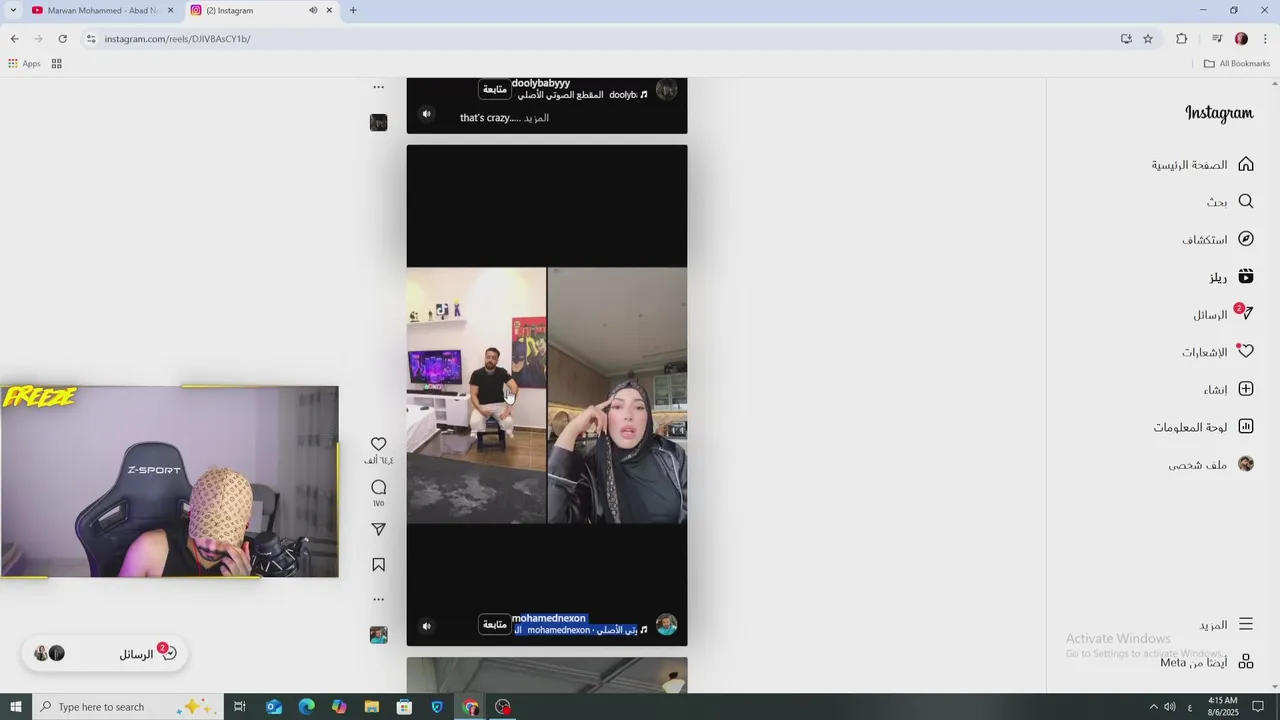Click the taskbar search box
The height and width of the screenshot is (720, 1280).
[x=127, y=707]
